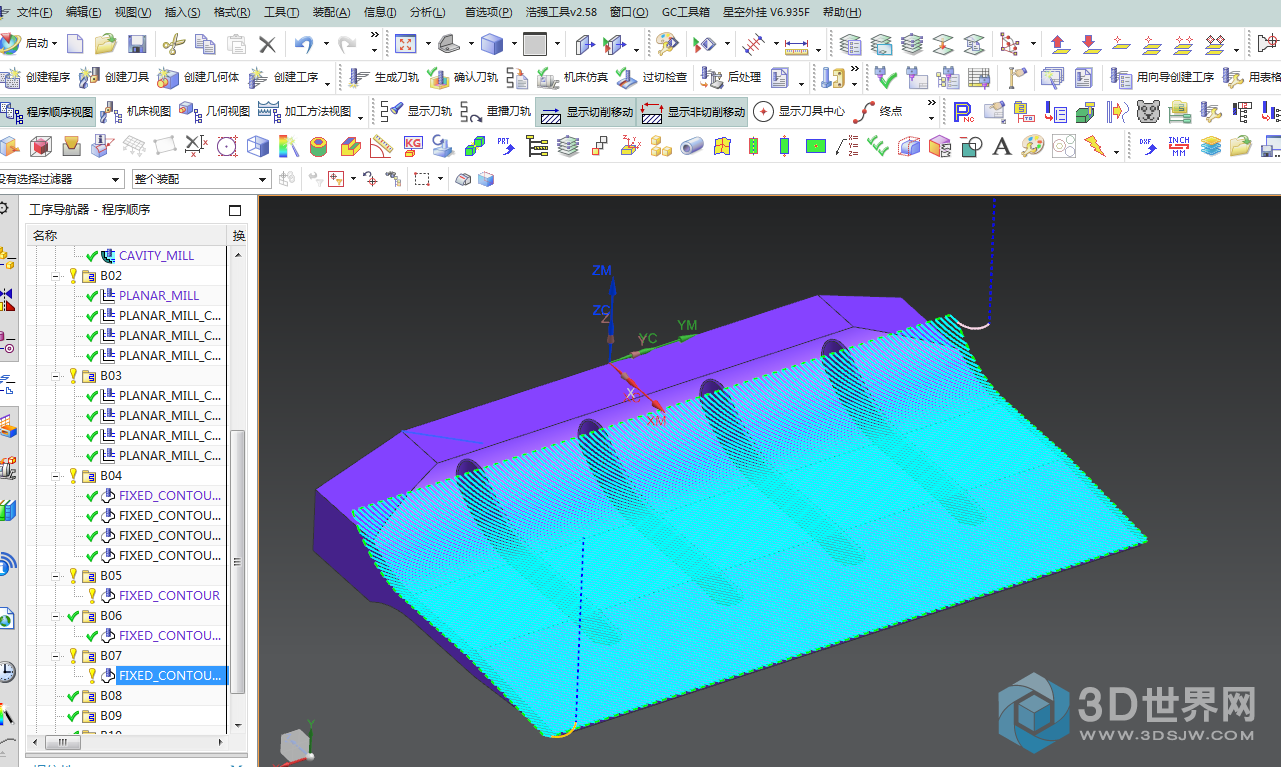Click the yellow angled ruler icon in fourth toolbar row
Screen dimensions: 1281x767
click(380, 147)
